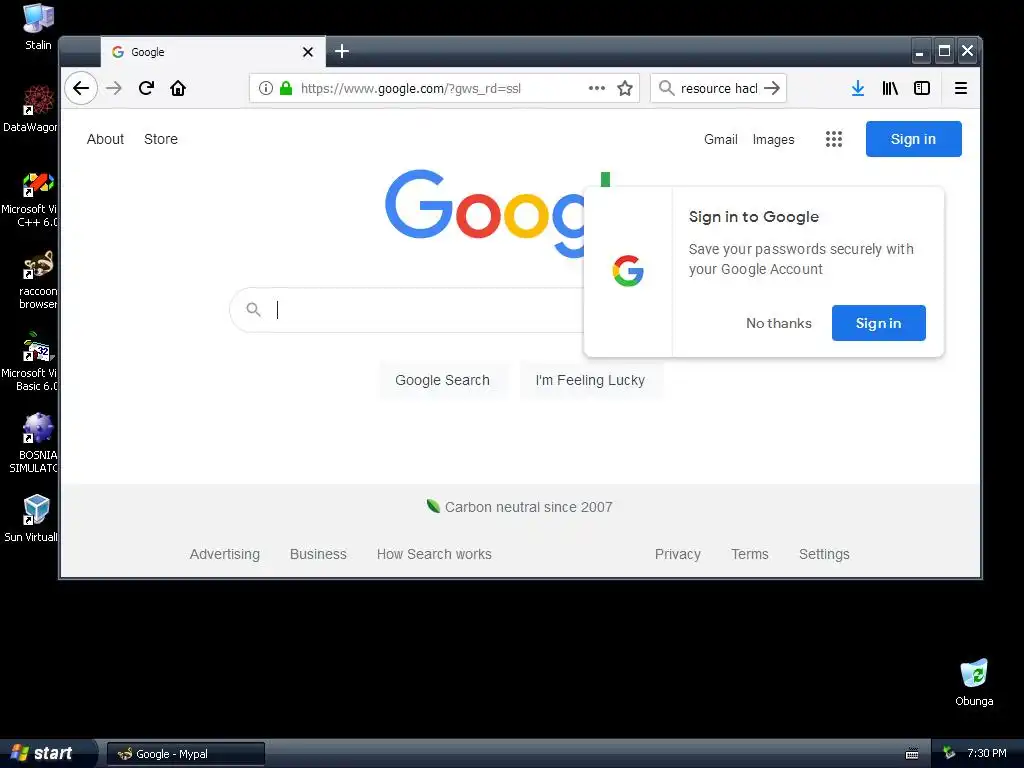This screenshot has height=768, width=1024.
Task: Open the About link
Action: (x=105, y=139)
